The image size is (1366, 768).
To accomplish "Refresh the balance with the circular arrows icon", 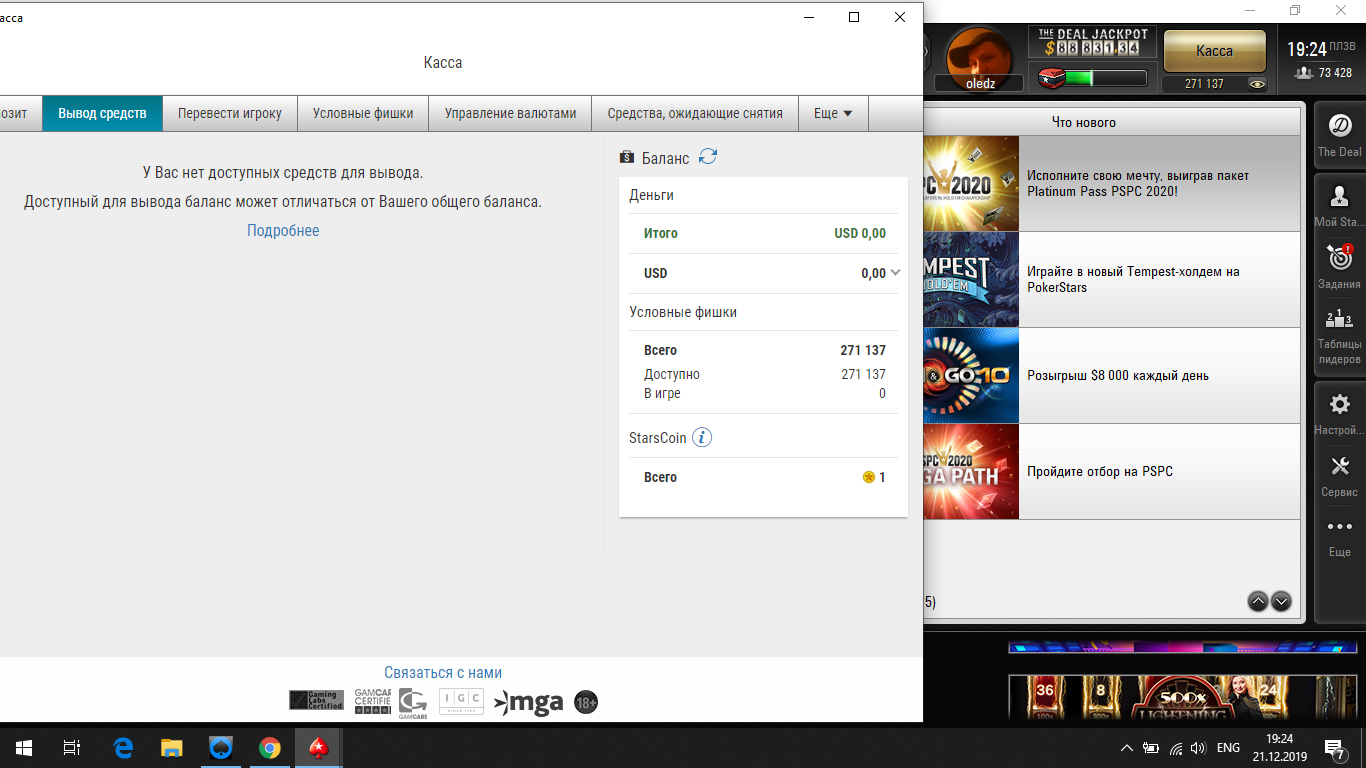I will pyautogui.click(x=708, y=157).
